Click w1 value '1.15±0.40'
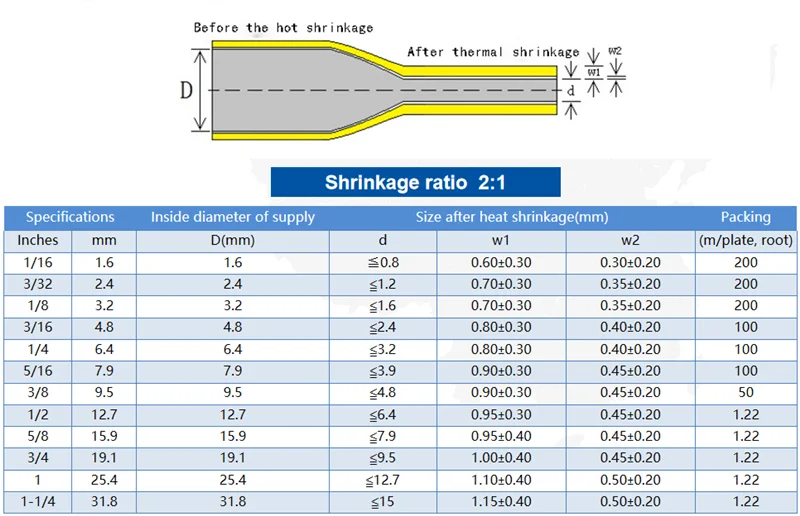Screen dimensions: 800x516 click(501, 501)
